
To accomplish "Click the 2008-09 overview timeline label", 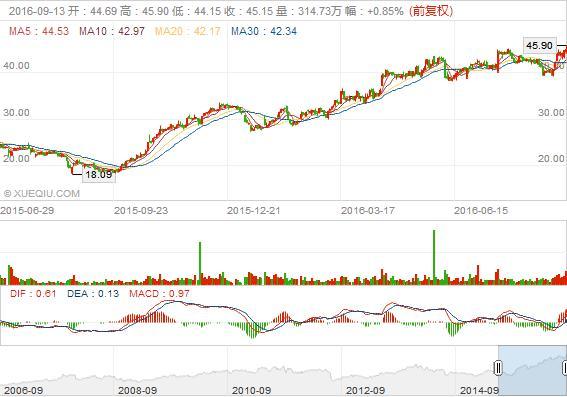I will pyautogui.click(x=137, y=390).
